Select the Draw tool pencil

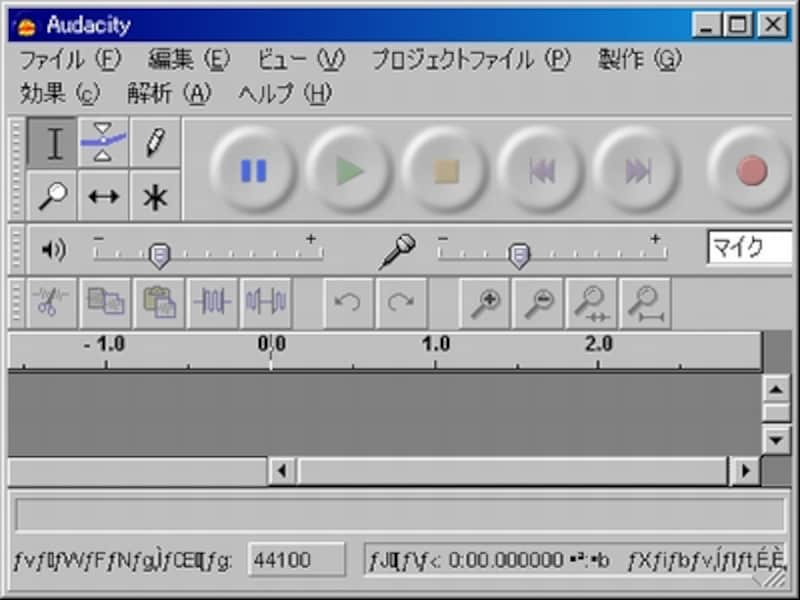[x=153, y=143]
